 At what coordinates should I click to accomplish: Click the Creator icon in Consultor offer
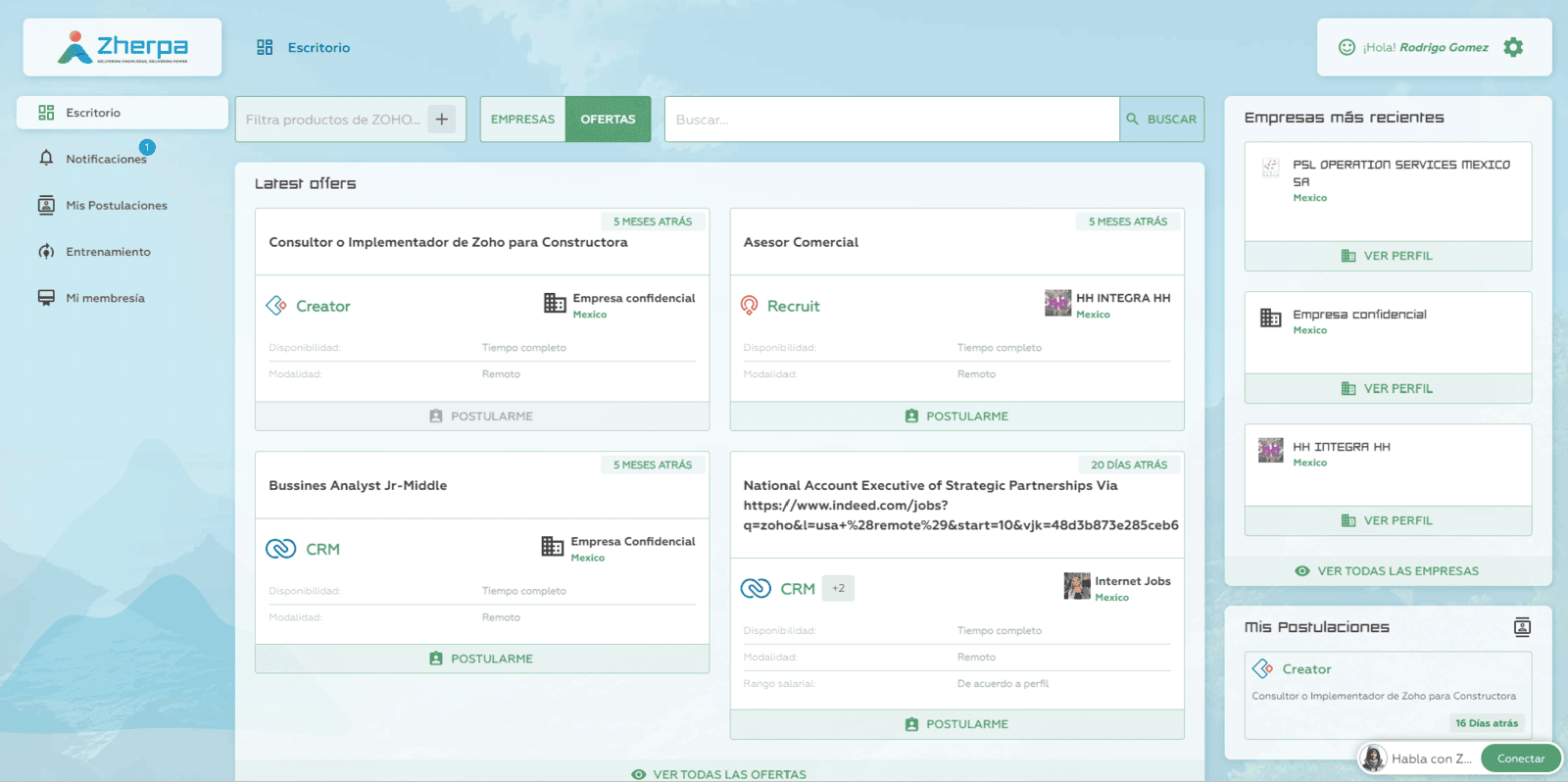tap(276, 306)
